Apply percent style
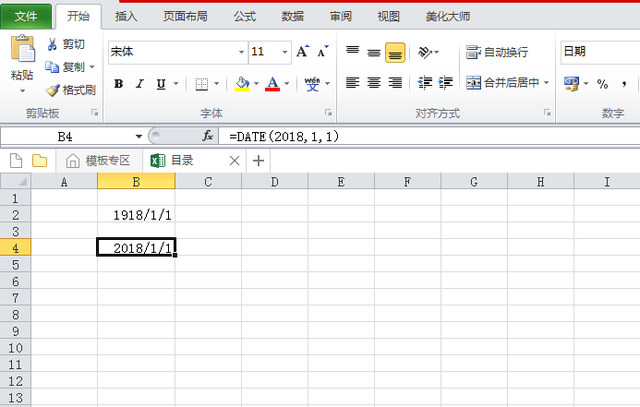Viewport: 640px width, 407px height. coord(602,84)
